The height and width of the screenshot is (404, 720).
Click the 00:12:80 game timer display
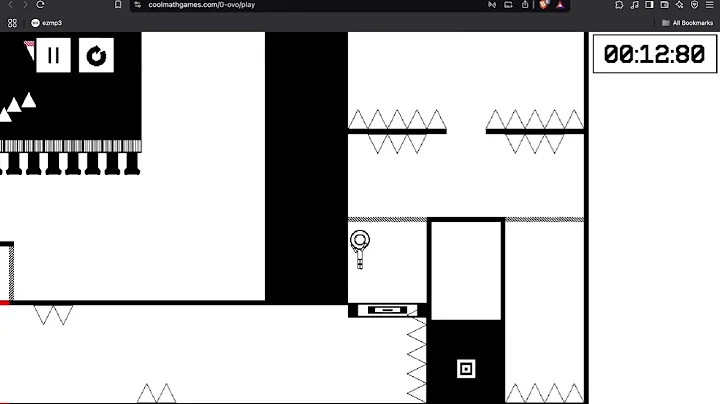[x=654, y=54]
